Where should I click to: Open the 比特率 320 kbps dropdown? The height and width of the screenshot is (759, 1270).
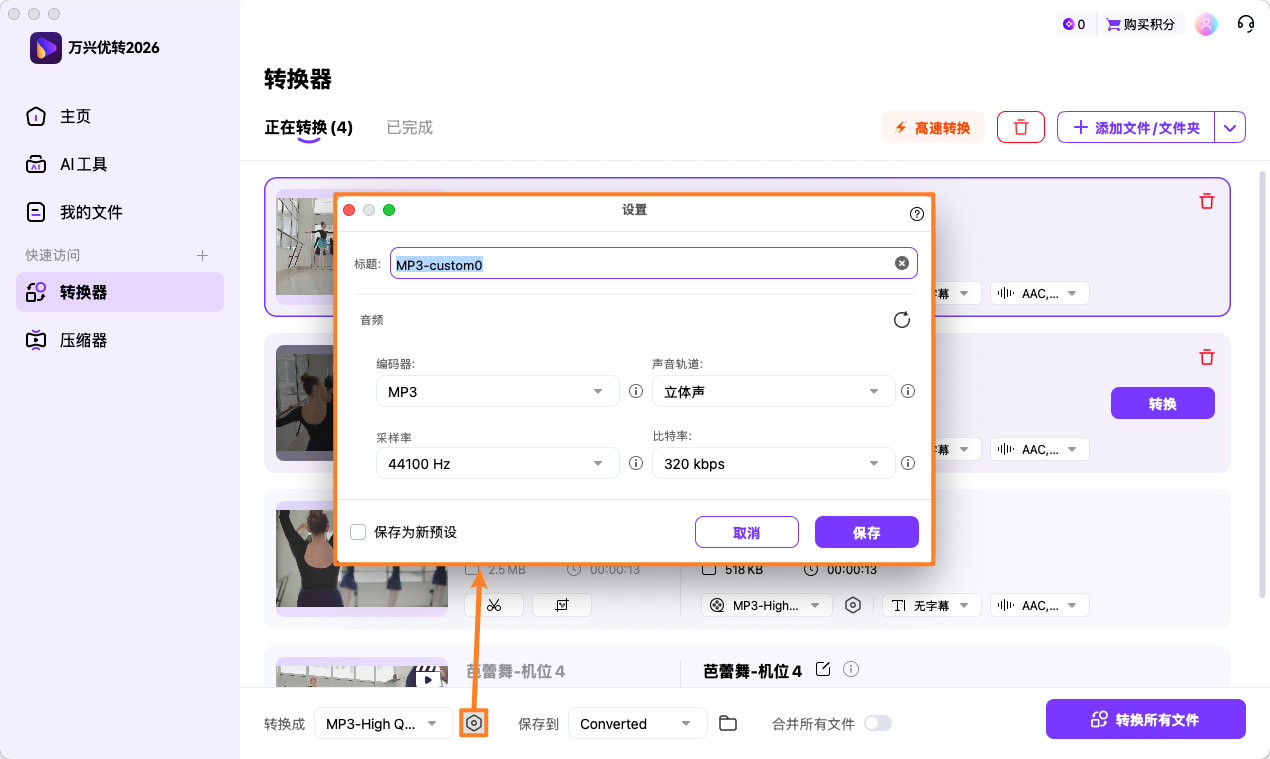pos(773,463)
